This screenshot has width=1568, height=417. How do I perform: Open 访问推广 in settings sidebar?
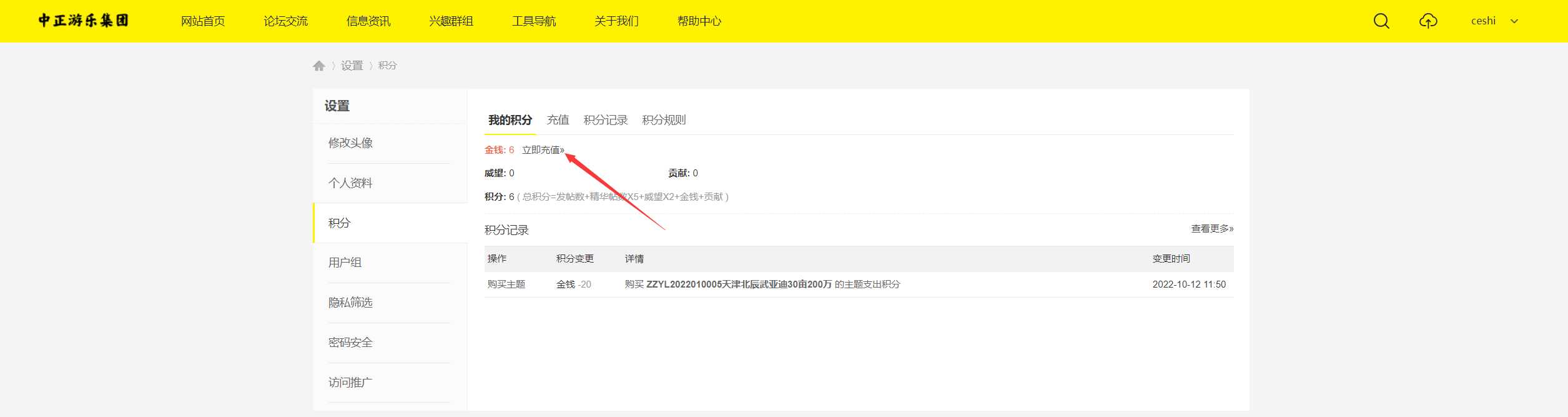(x=350, y=383)
